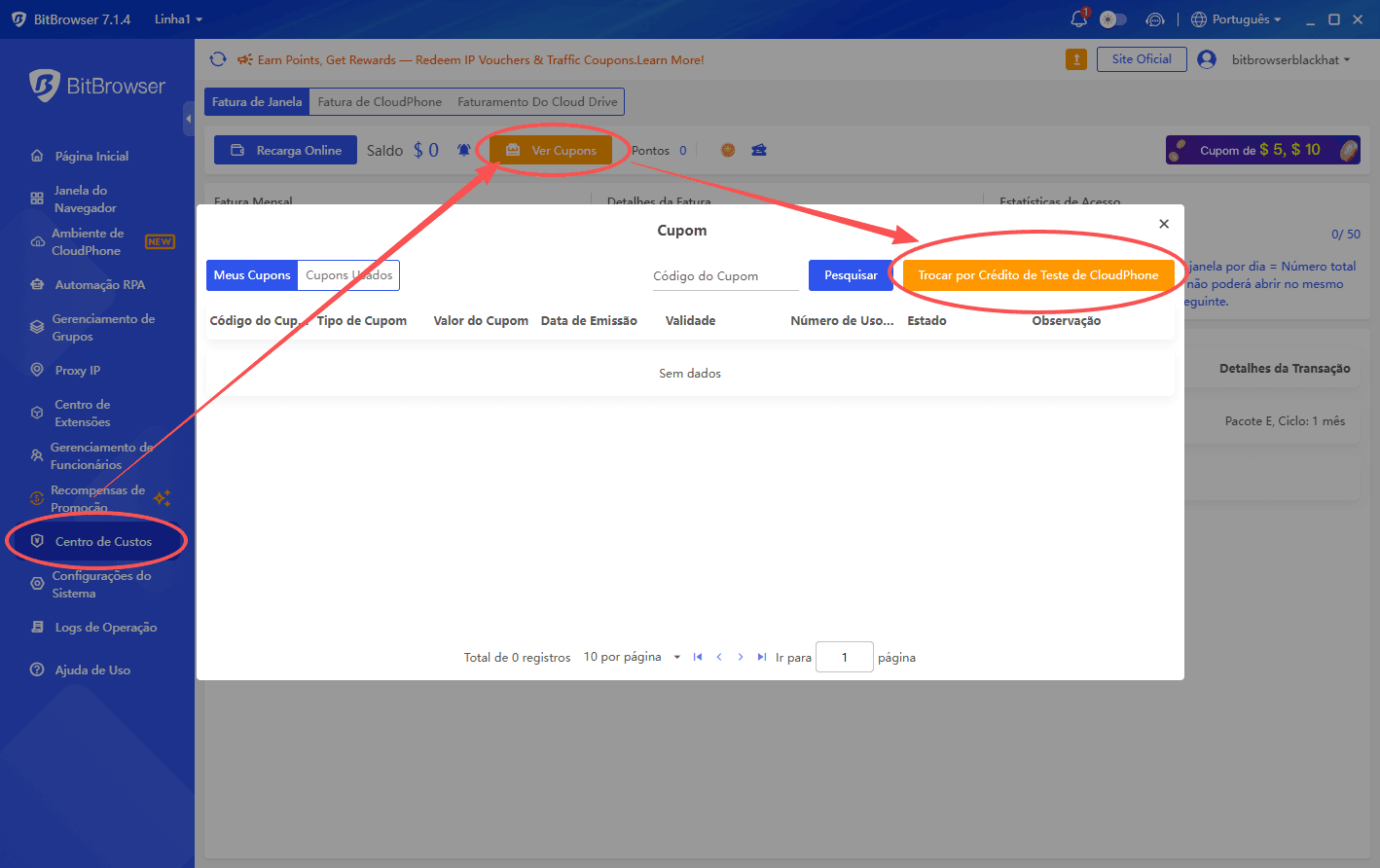This screenshot has height=868, width=1380.
Task: Go to Página Inicial via its home icon
Action: 37,156
